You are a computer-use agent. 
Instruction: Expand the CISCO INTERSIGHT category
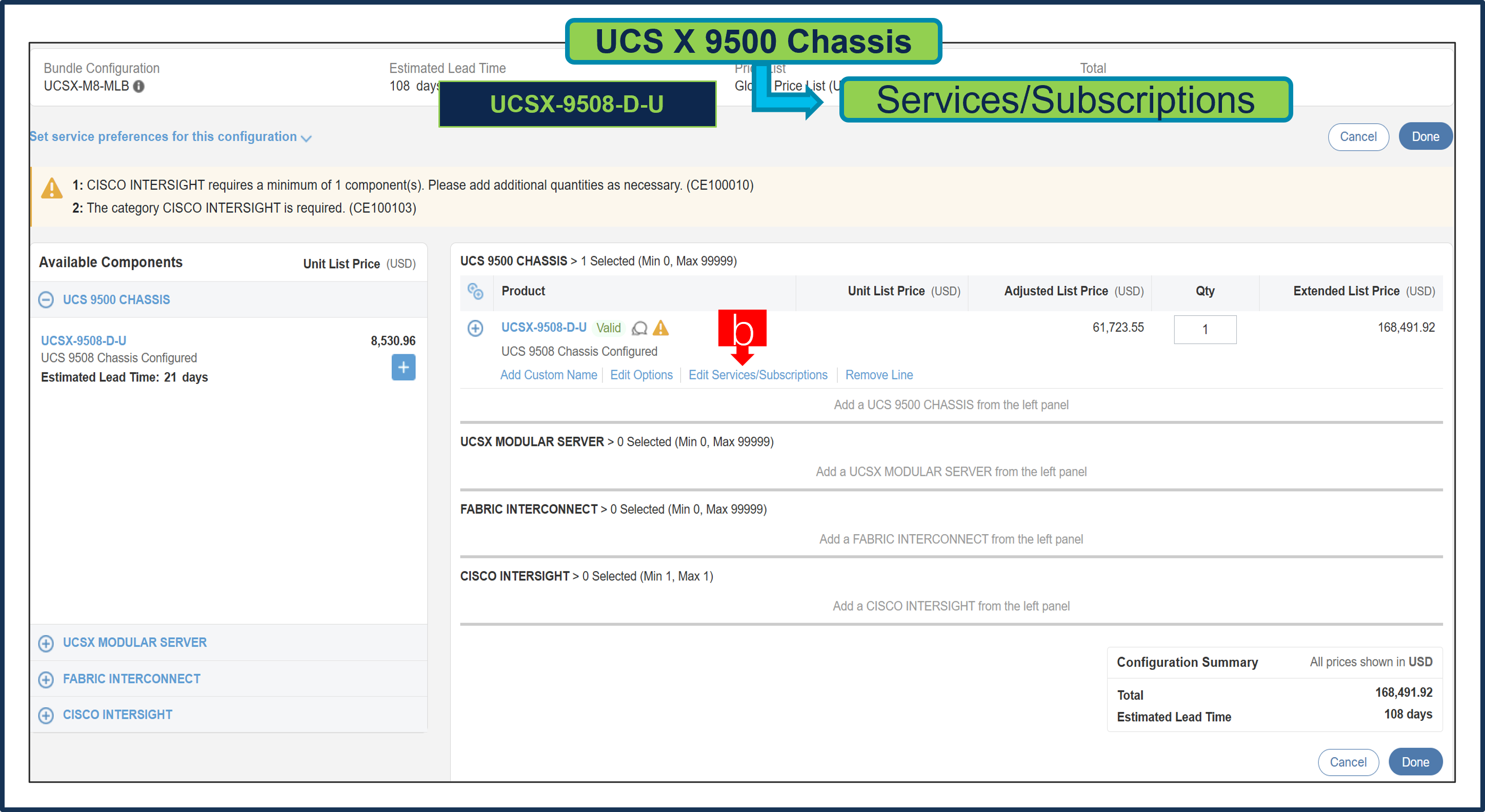pyautogui.click(x=46, y=715)
